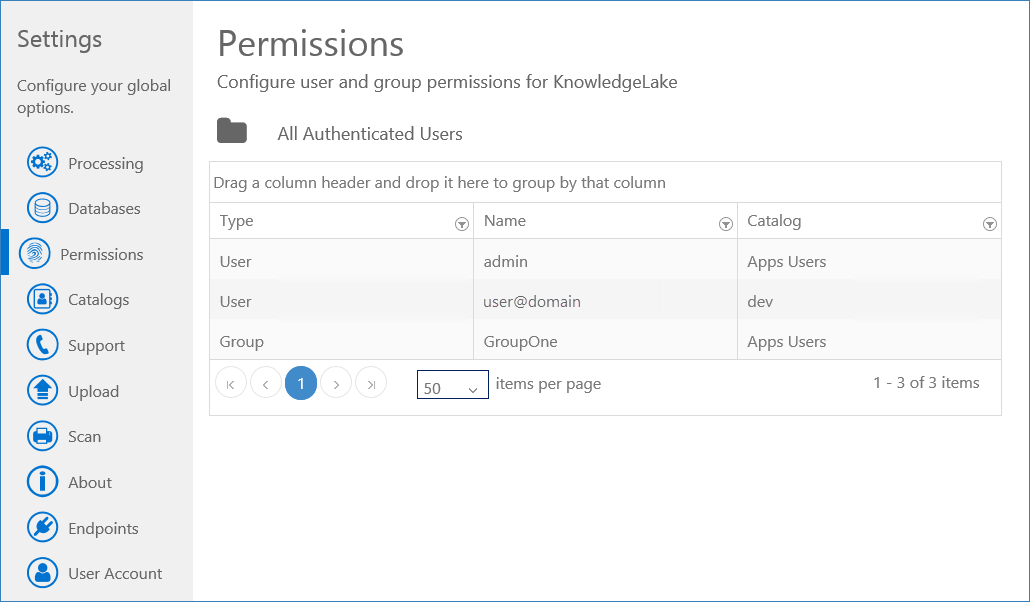Open the About label in sidebar
The height and width of the screenshot is (602, 1030).
[x=90, y=483]
